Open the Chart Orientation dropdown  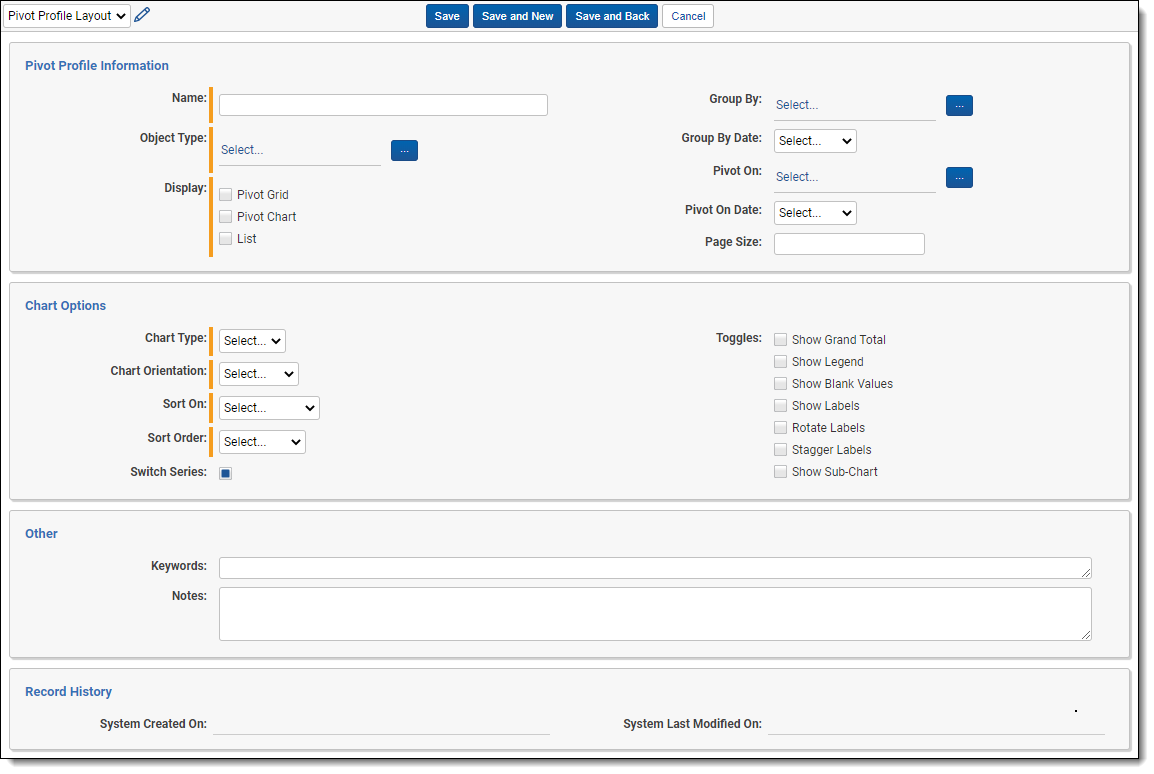tap(258, 374)
